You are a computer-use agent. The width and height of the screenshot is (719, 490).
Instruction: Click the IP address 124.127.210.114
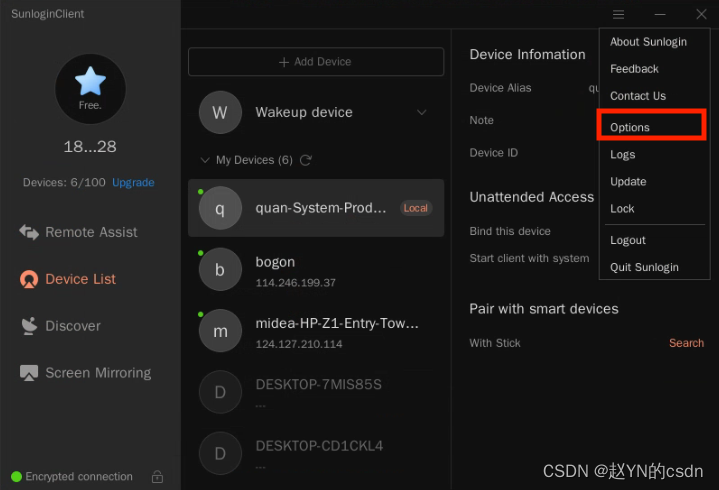pyautogui.click(x=299, y=344)
